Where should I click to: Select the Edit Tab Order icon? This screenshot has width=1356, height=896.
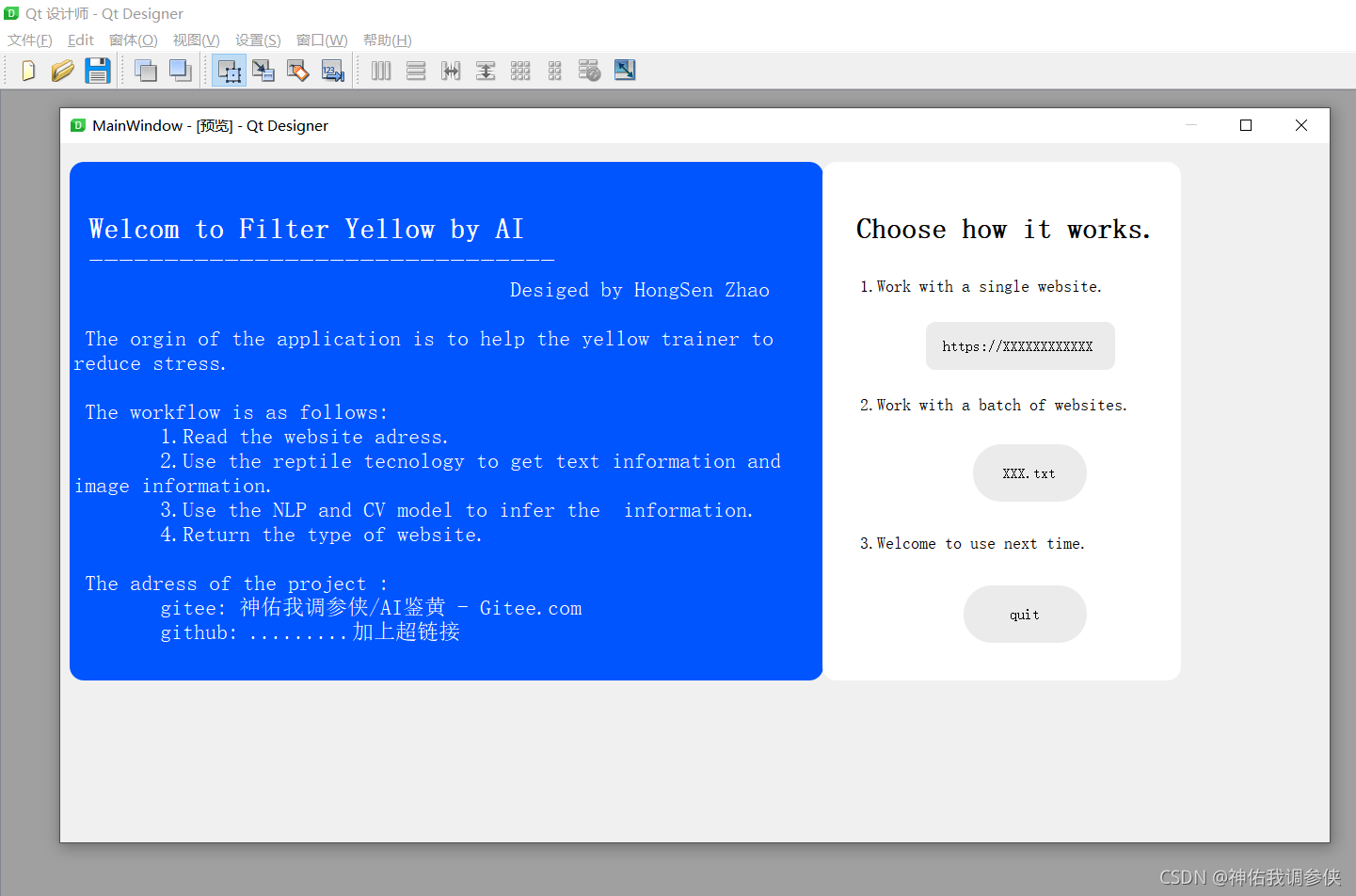333,71
